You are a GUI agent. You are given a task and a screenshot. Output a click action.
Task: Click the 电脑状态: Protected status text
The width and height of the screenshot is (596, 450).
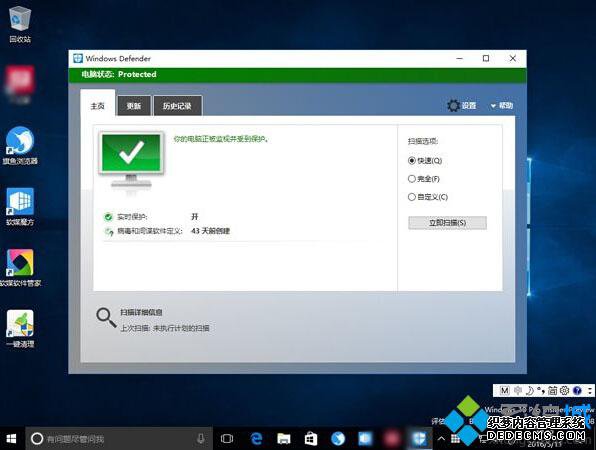[x=119, y=74]
